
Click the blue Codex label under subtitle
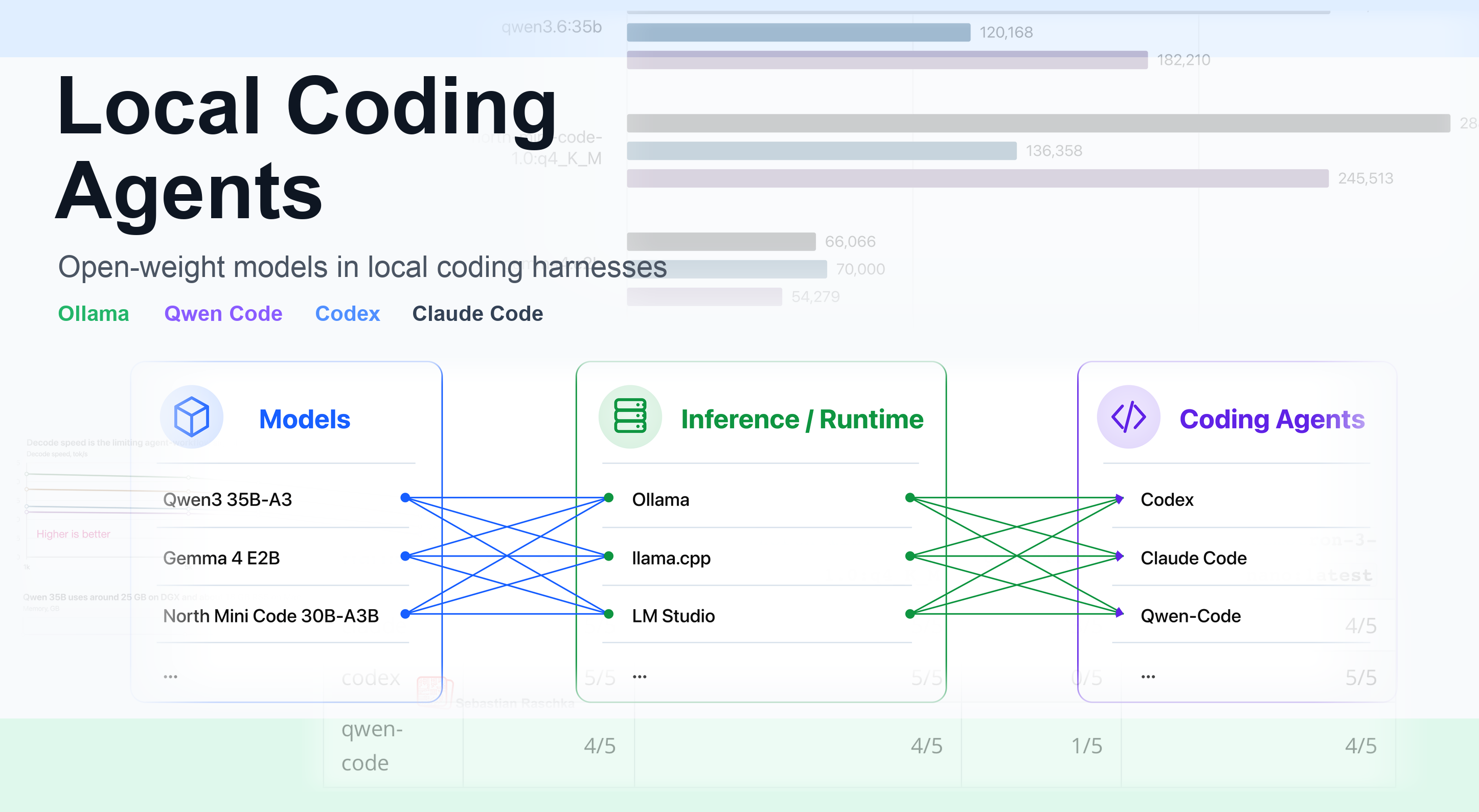[347, 314]
